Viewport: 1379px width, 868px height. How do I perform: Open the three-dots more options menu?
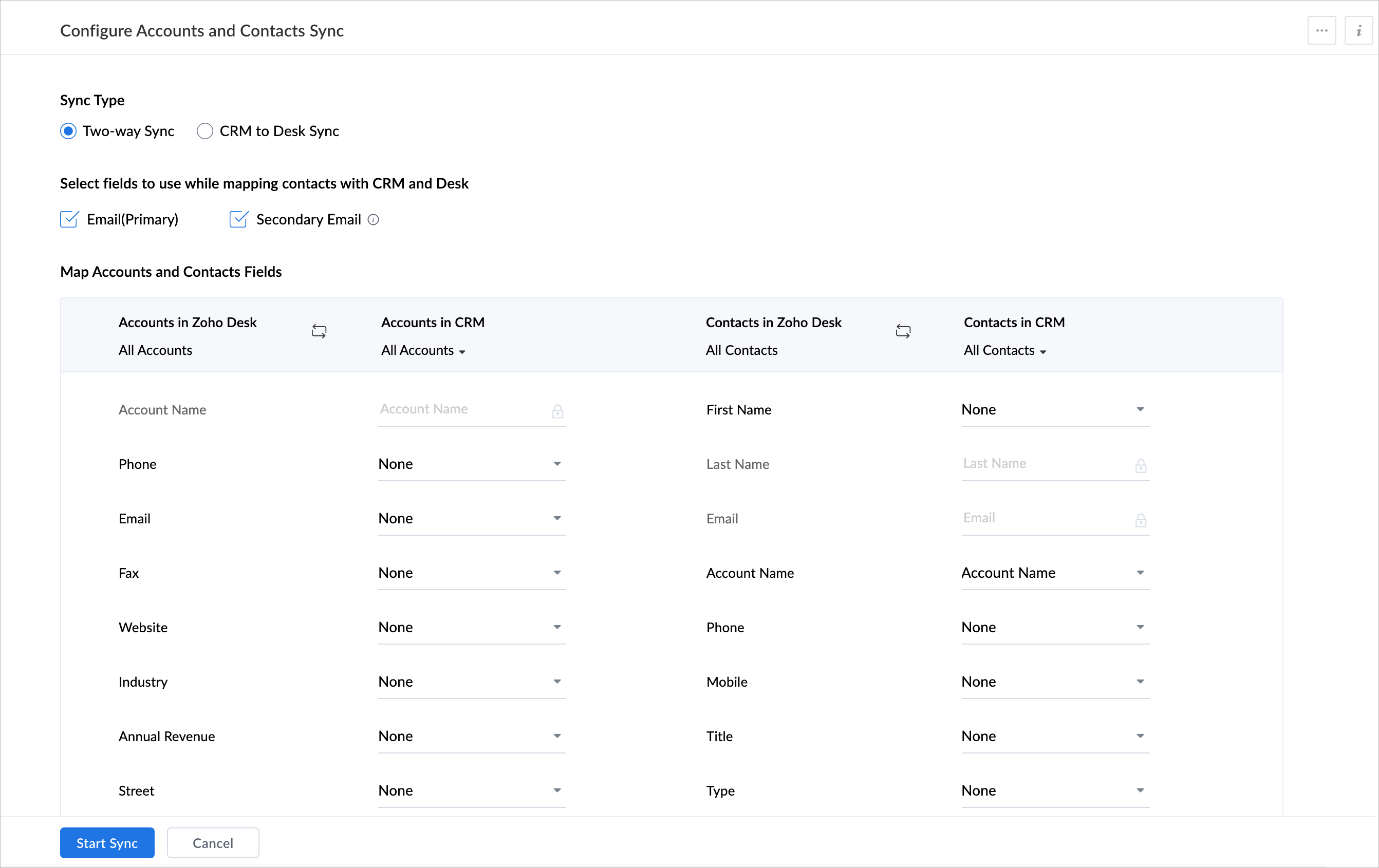1321,31
